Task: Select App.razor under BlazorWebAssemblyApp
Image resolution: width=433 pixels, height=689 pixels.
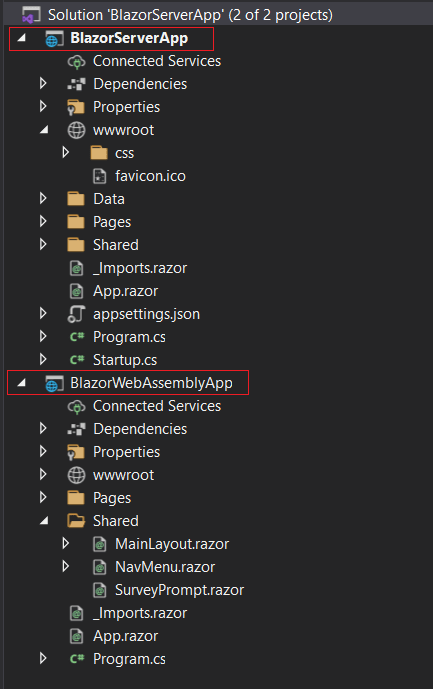Action: 125,636
